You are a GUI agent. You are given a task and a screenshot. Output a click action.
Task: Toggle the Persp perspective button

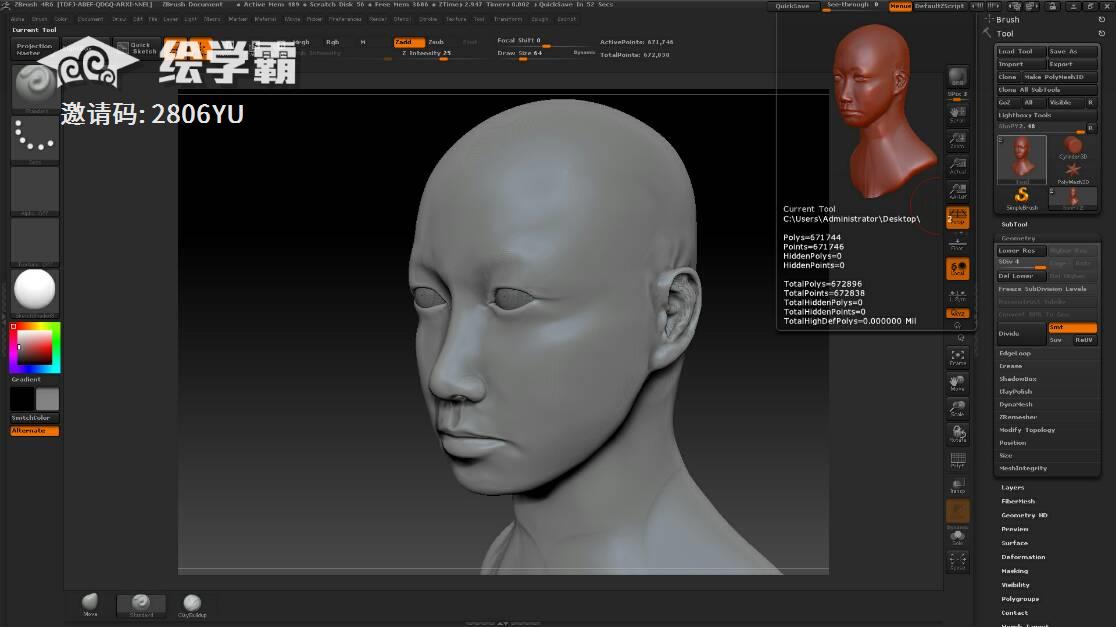coord(957,217)
